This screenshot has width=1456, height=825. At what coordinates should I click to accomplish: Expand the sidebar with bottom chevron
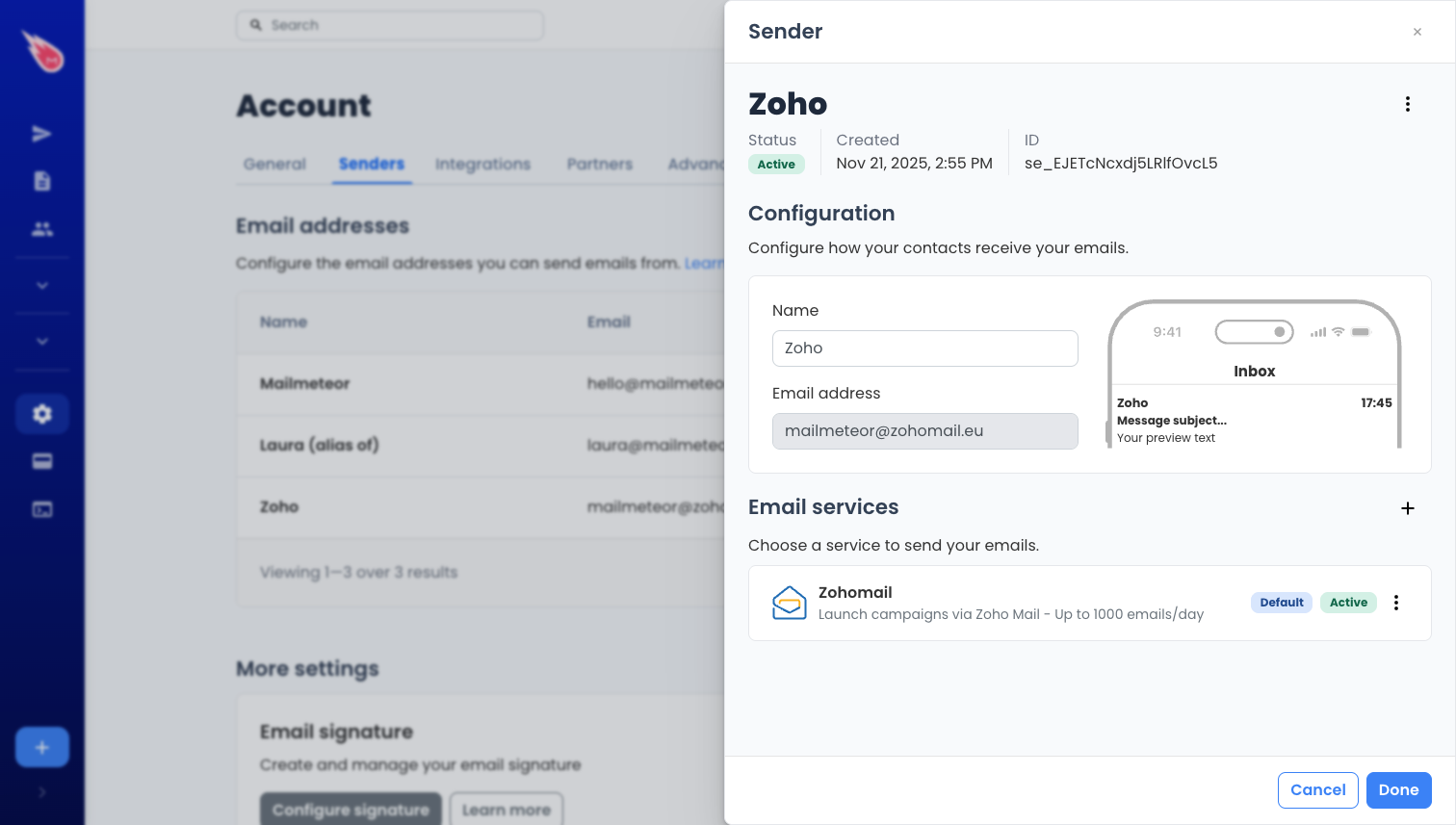click(41, 792)
